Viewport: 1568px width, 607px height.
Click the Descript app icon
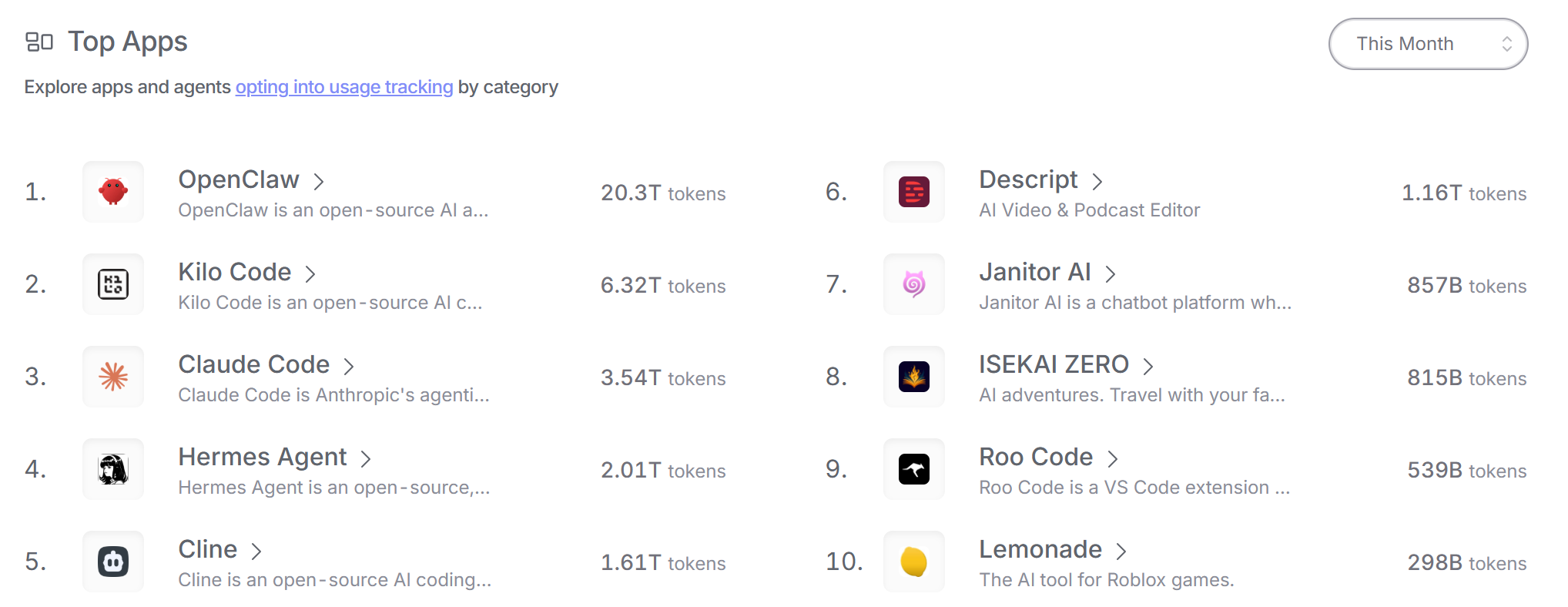914,192
